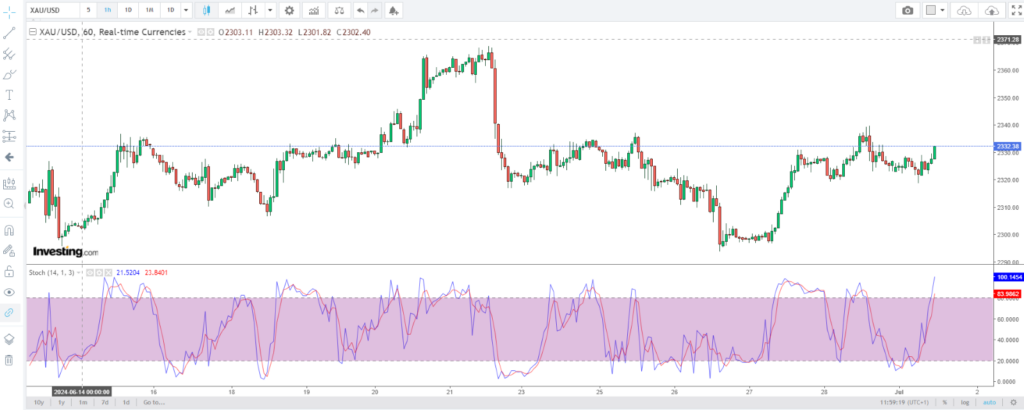Select the text annotation tool

[9, 95]
